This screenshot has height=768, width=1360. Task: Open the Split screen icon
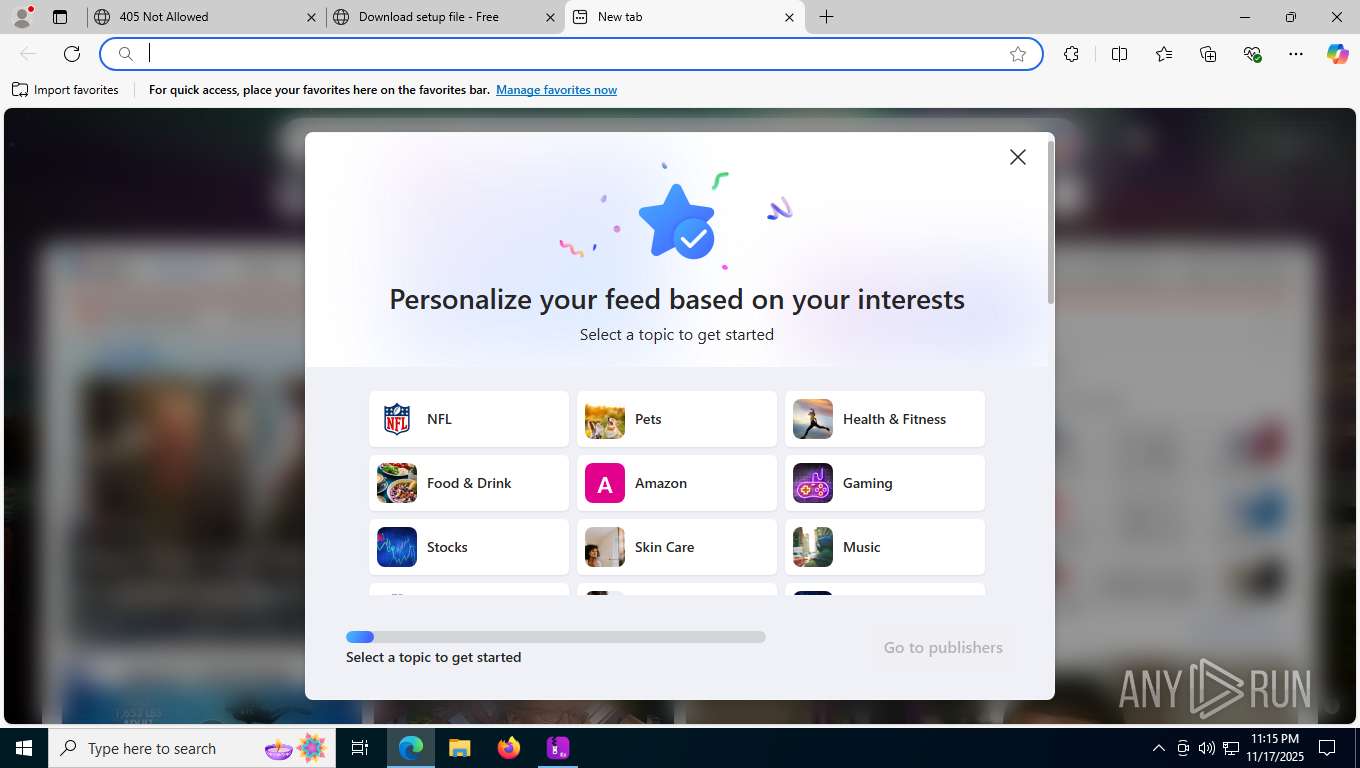(1120, 54)
